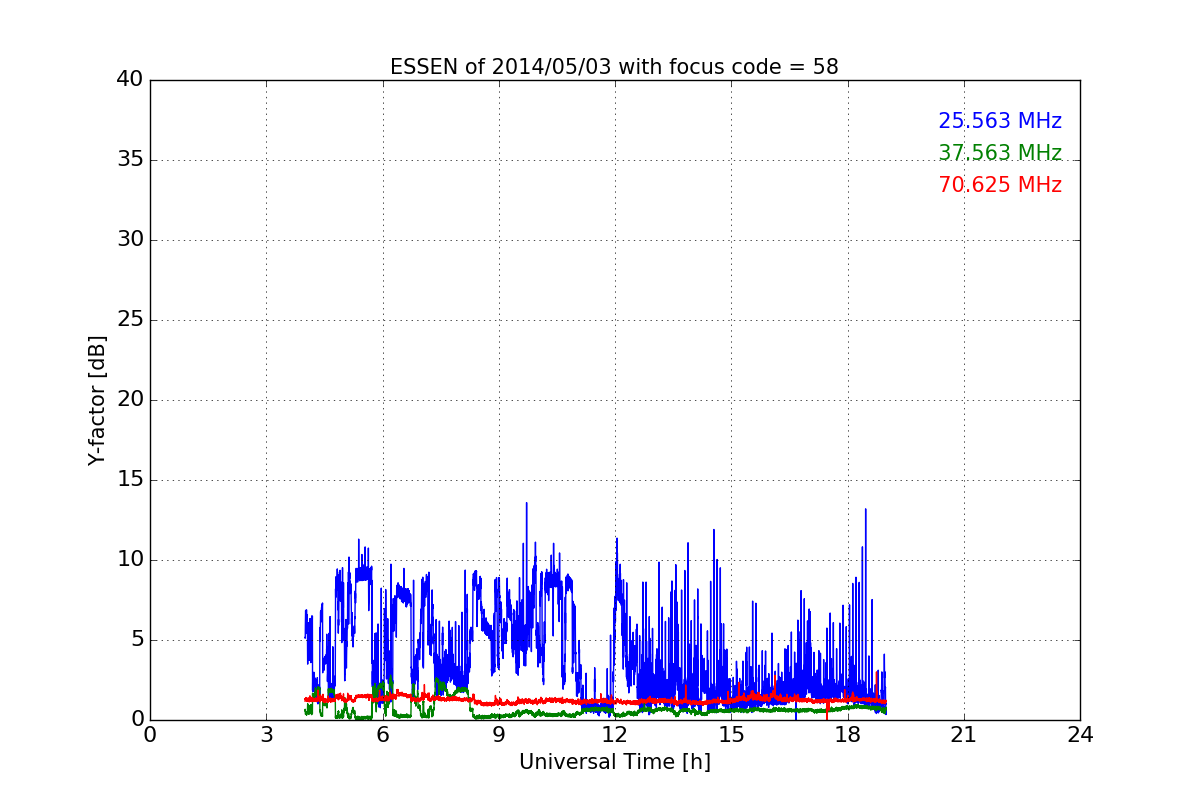Viewport: 1200px width, 800px height.
Task: Select the red '70.625 MHz' legend label
Action: [1000, 185]
